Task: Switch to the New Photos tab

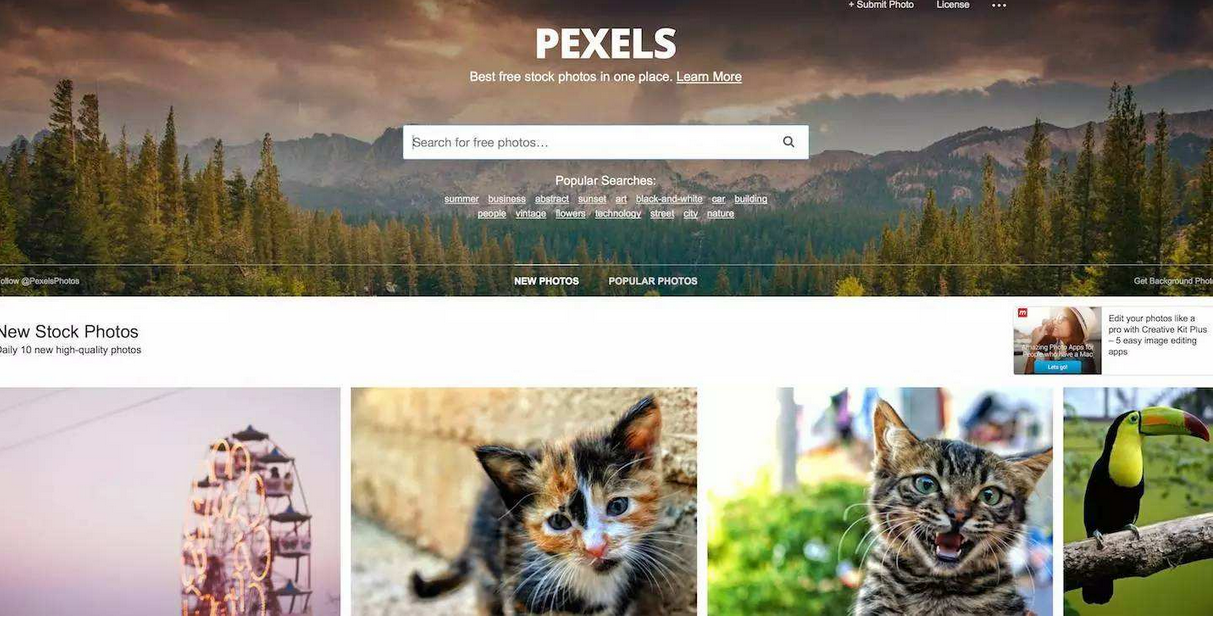Action: pos(546,281)
